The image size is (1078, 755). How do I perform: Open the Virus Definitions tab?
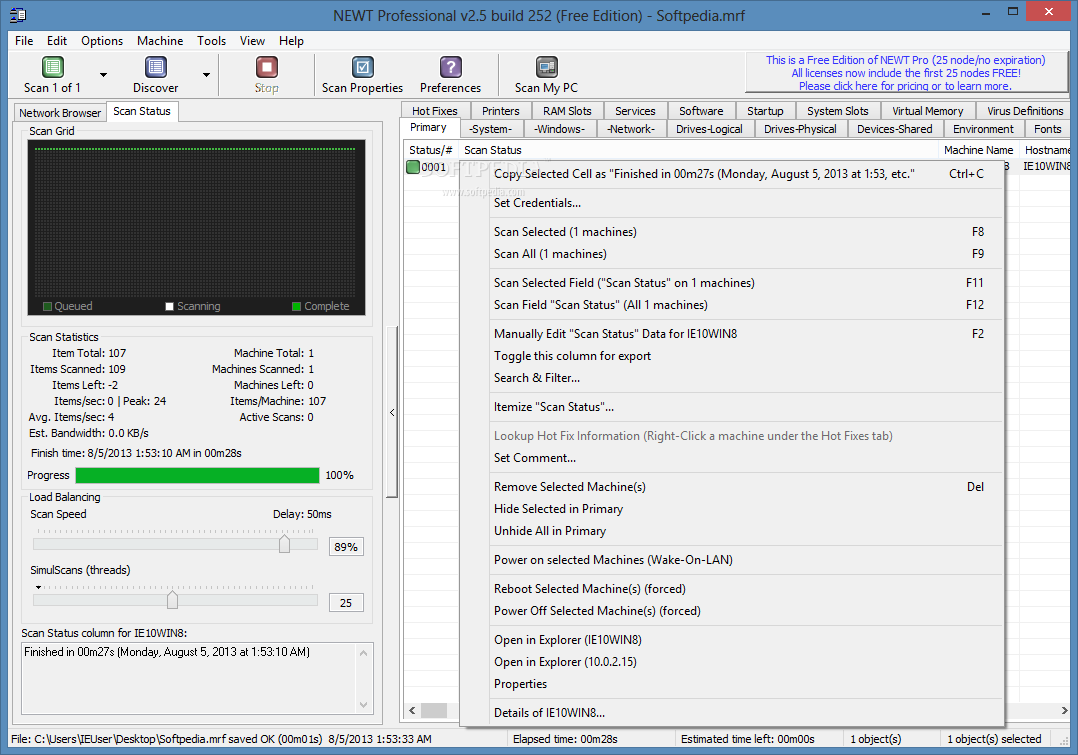(1024, 111)
